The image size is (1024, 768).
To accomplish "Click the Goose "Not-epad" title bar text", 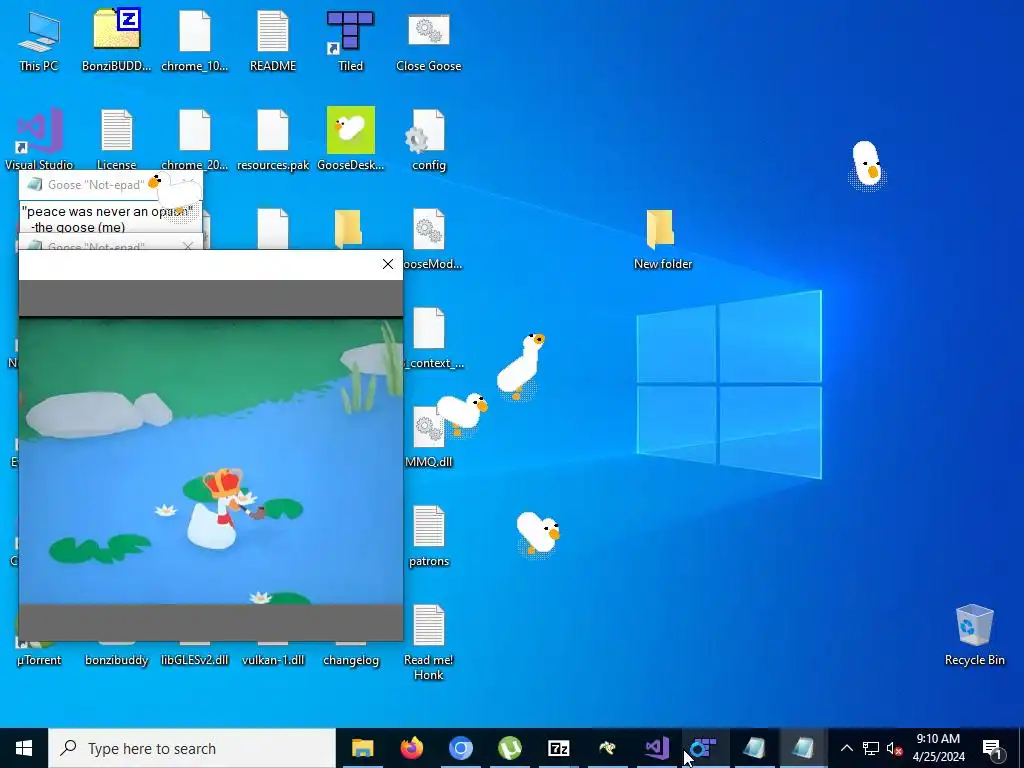I will point(96,185).
